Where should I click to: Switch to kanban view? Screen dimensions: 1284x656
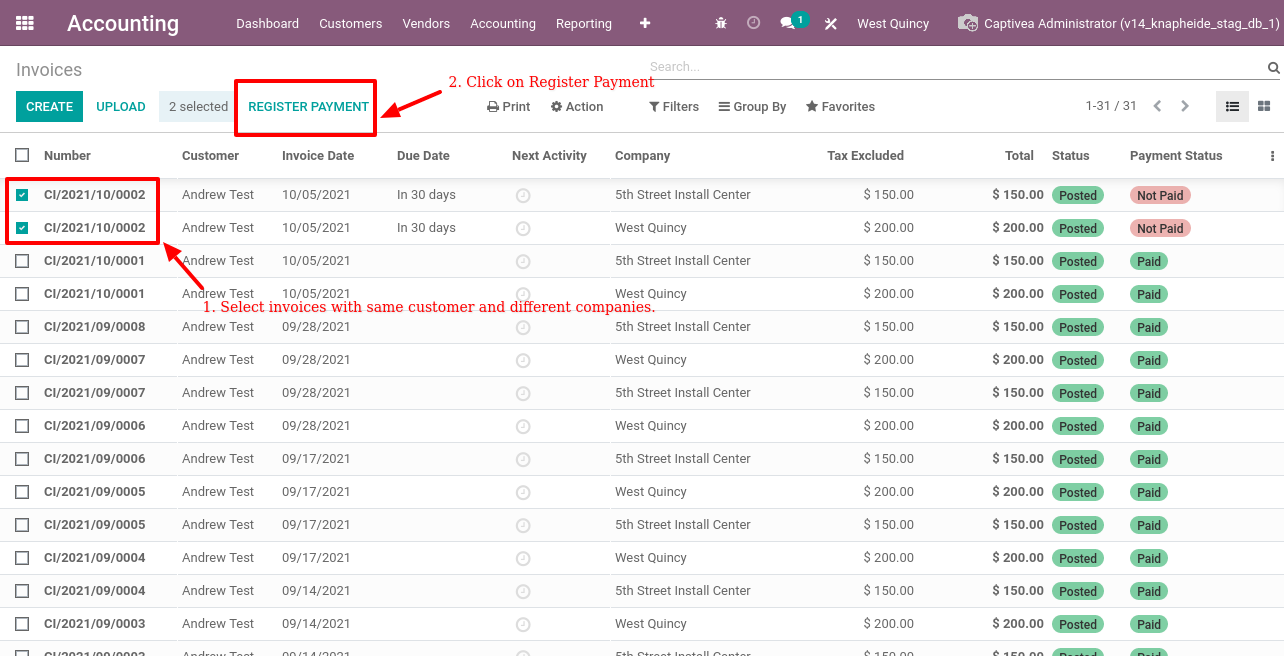tap(1264, 106)
